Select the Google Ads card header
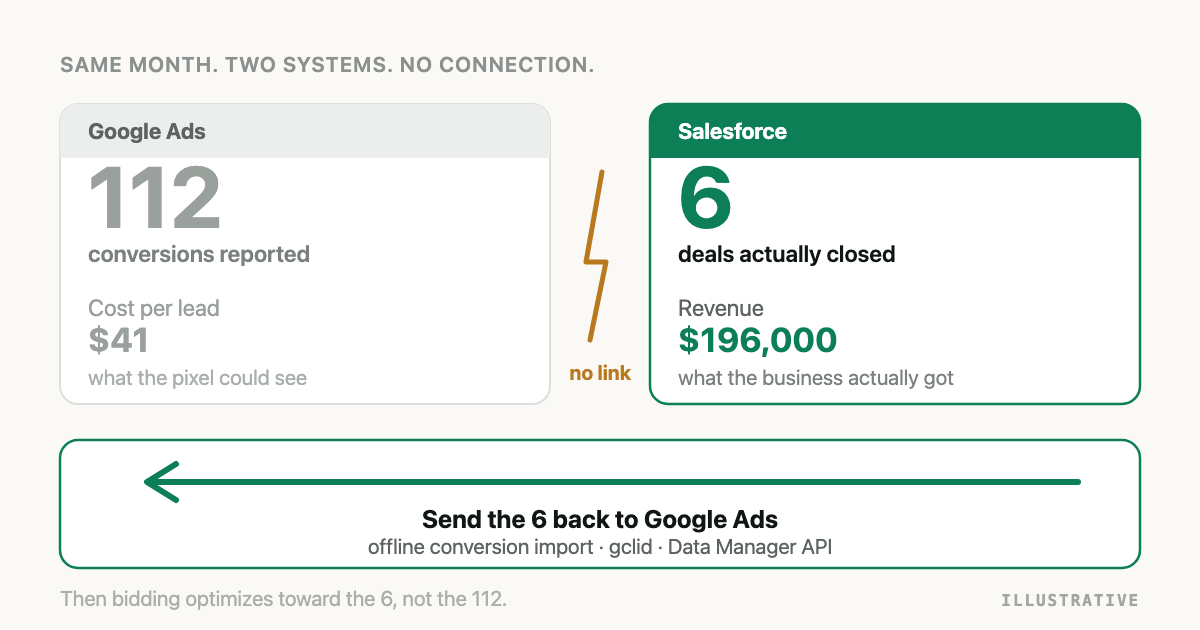This screenshot has width=1200, height=630. point(305,131)
